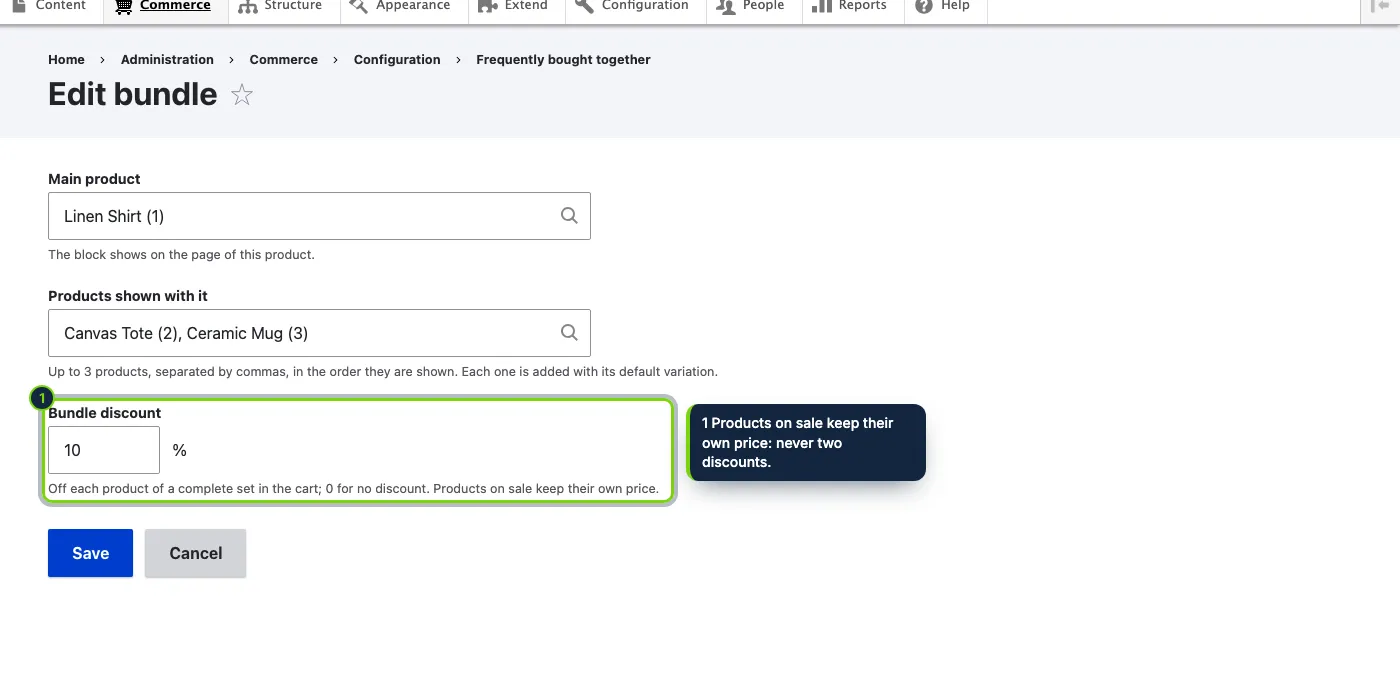Viewport: 1400px width, 697px height.
Task: Click the magnifier icon in Main product field
Action: pos(569,216)
